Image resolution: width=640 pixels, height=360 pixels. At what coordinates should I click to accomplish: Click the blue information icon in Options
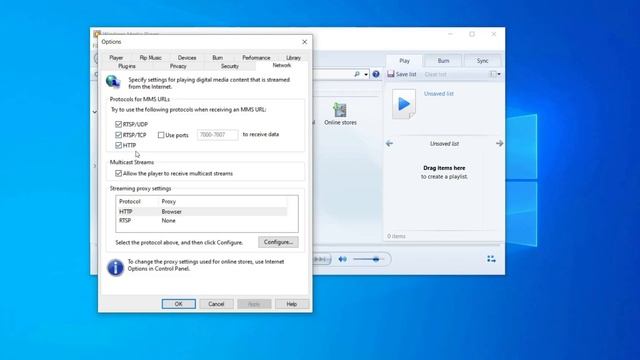(115, 268)
